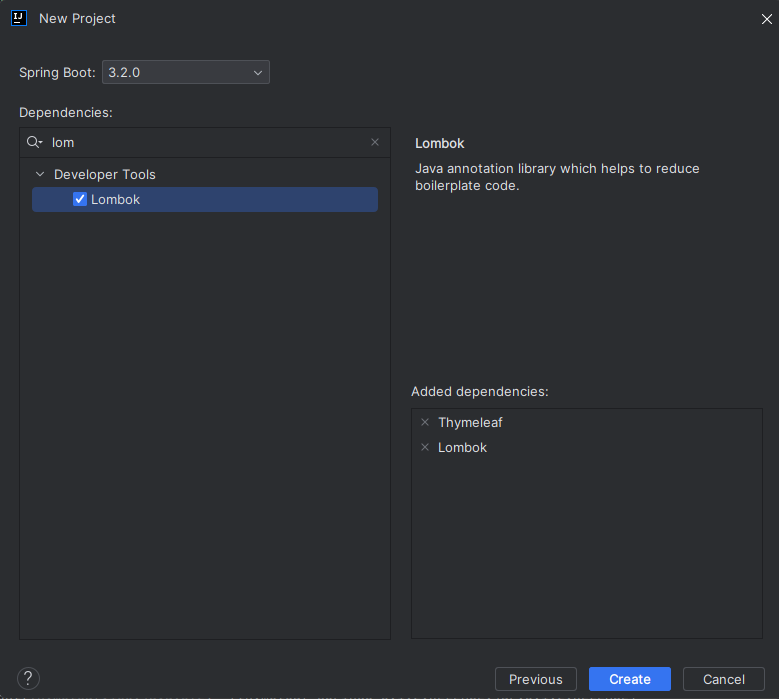Screen dimensions: 779x699
Task: Collapse the Developer Tools group
Action: pos(40,174)
